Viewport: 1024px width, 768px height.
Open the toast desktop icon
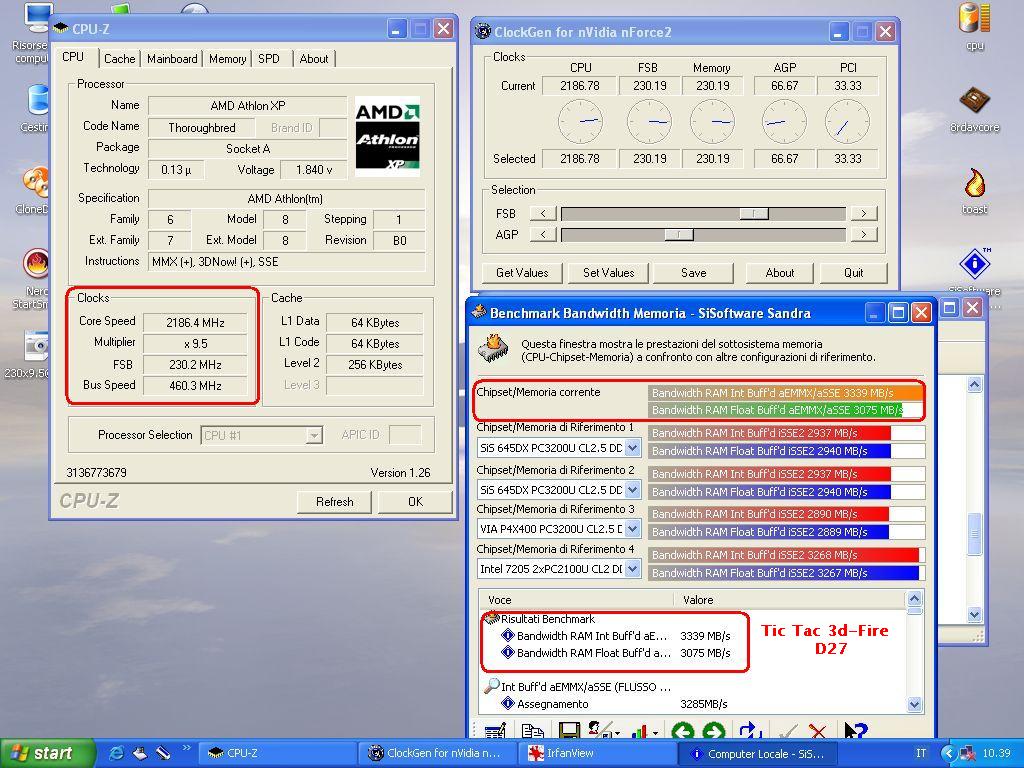point(975,187)
